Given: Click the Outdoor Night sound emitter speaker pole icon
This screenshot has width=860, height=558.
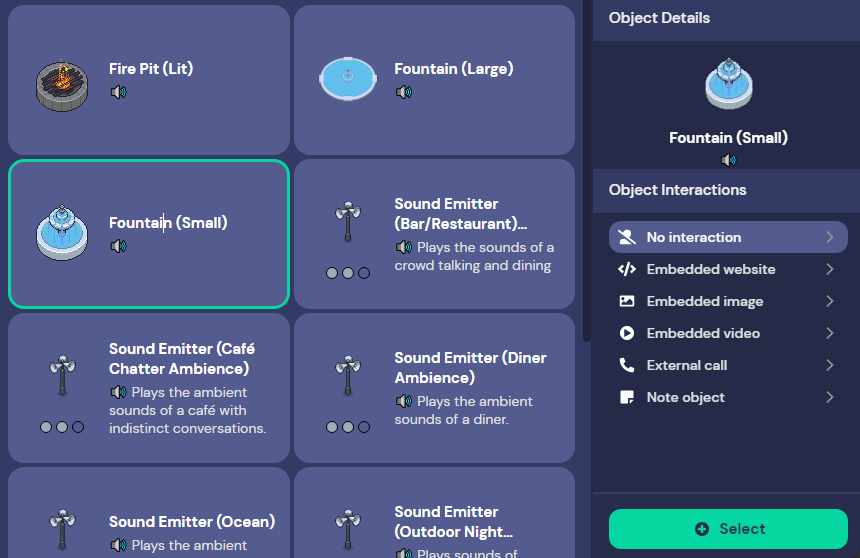Looking at the screenshot, I should coord(348,530).
